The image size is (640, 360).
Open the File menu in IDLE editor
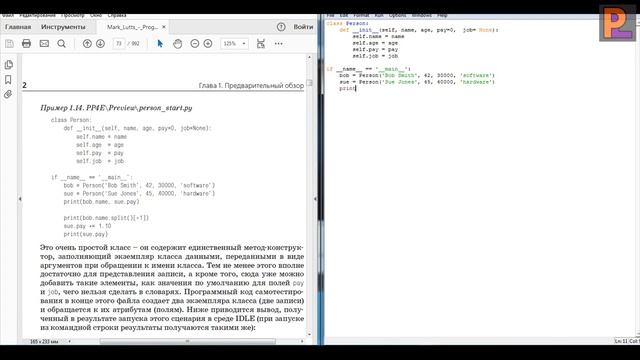tap(330, 16)
